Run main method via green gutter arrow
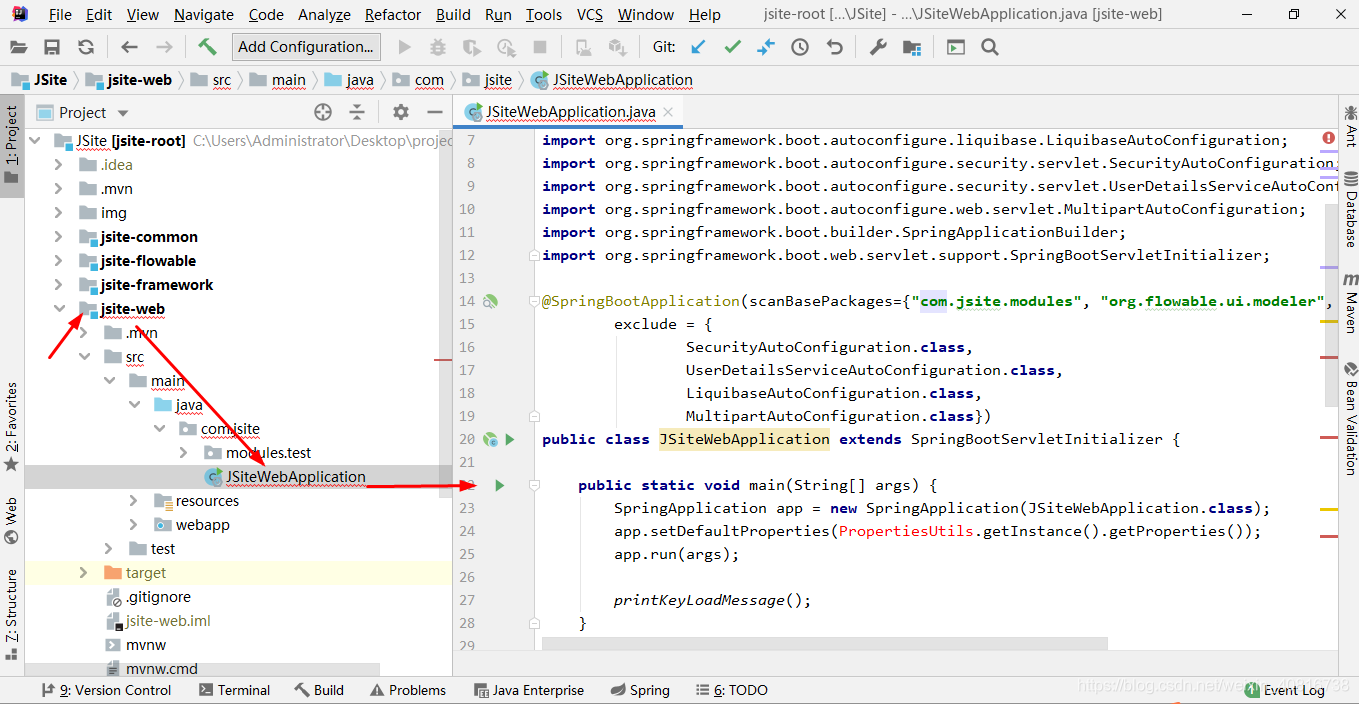Image resolution: width=1359 pixels, height=704 pixels. tap(499, 485)
